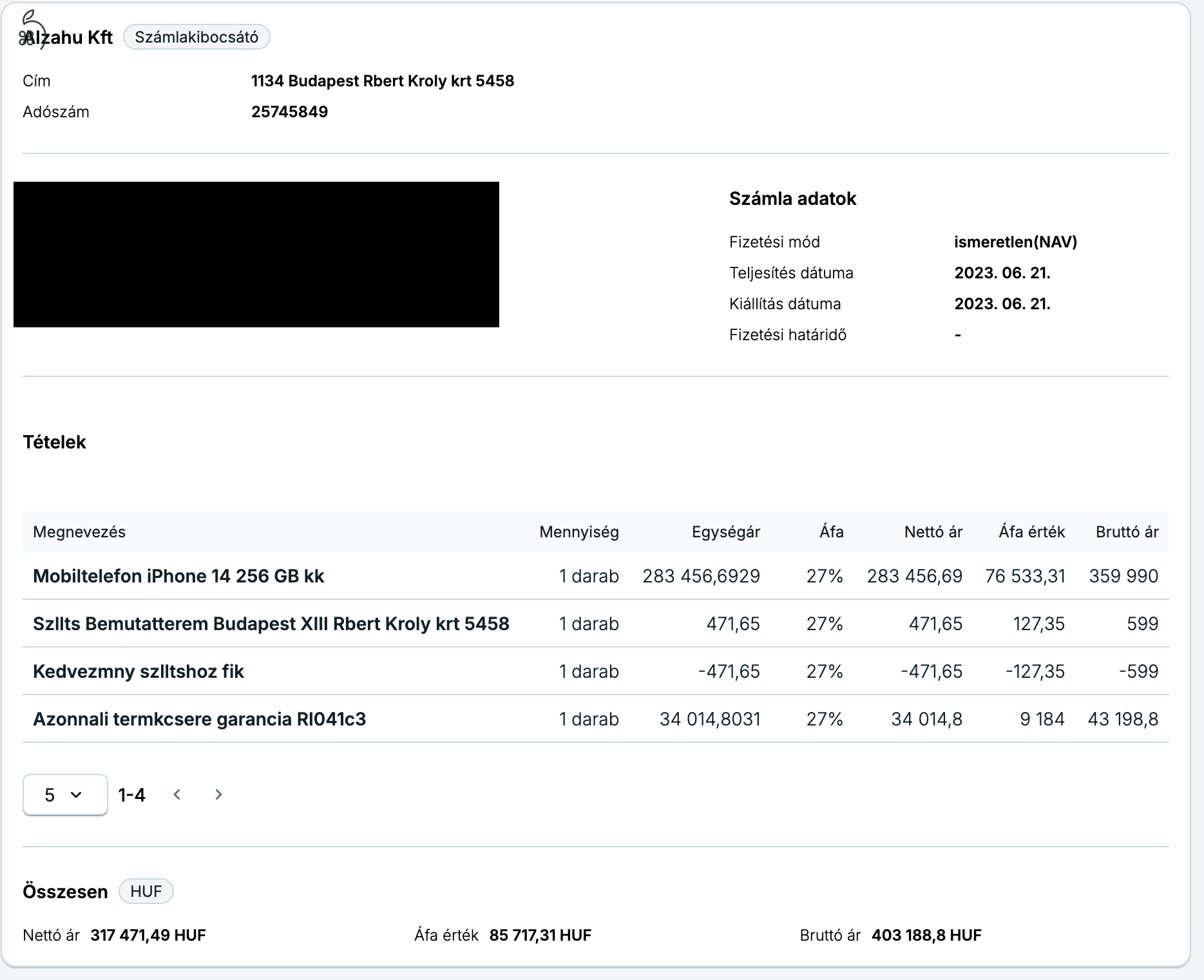Click the Bruttó ár column header

(x=1127, y=532)
